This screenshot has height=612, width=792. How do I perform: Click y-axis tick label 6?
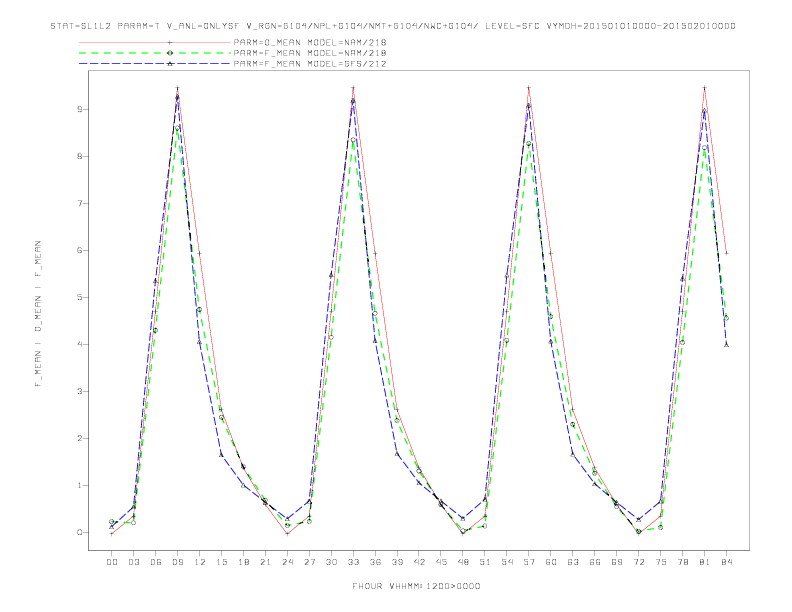(x=80, y=250)
